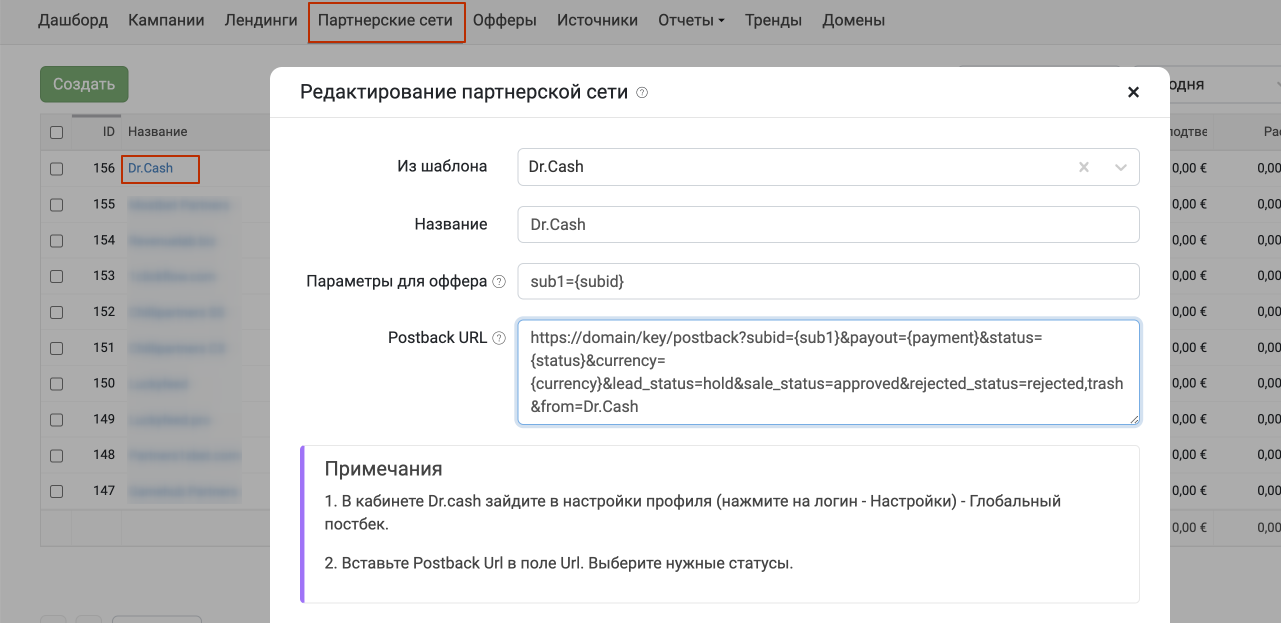The image size is (1281, 623).
Task: Check the row 151 checkbox
Action: (57, 348)
